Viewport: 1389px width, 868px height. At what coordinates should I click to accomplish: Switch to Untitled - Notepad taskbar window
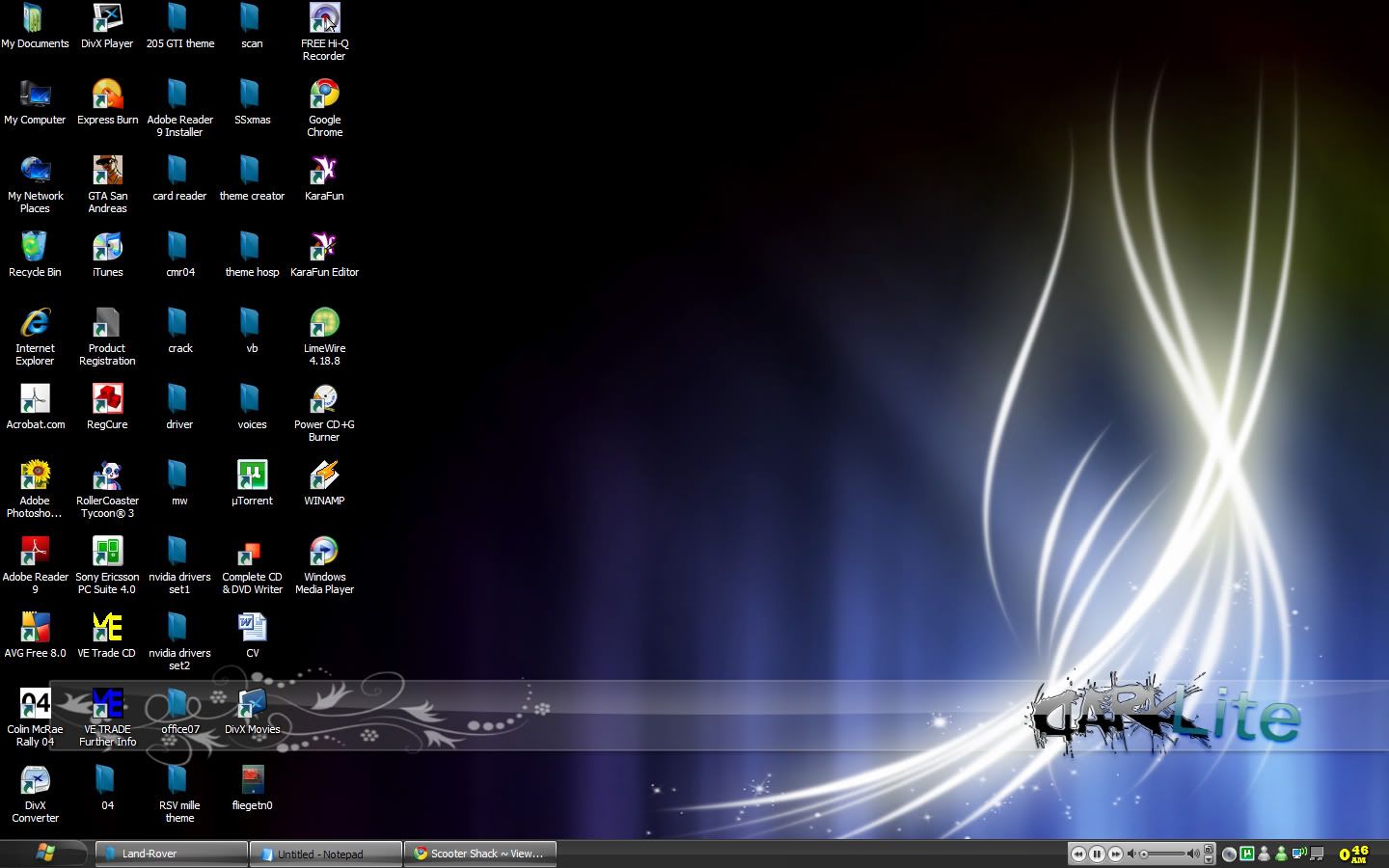pyautogui.click(x=326, y=854)
